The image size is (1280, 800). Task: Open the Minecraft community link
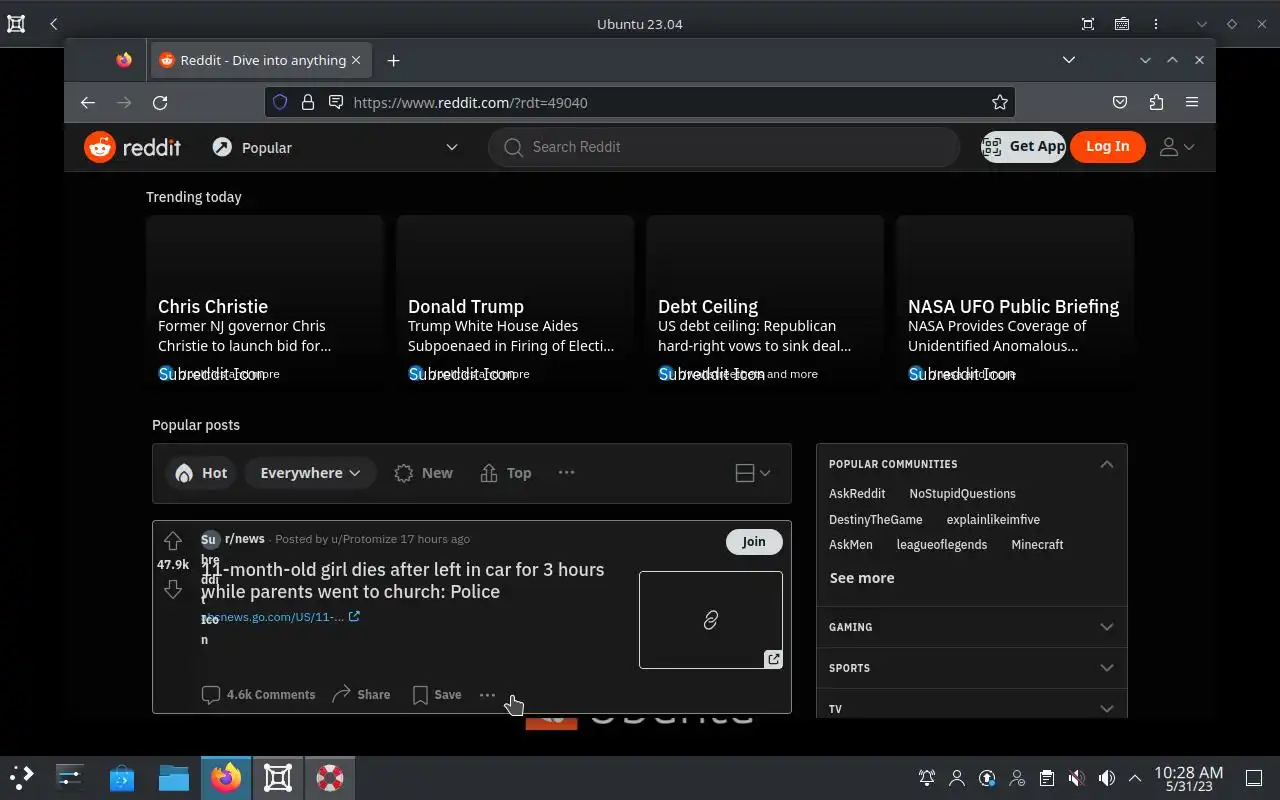pyautogui.click(x=1037, y=545)
